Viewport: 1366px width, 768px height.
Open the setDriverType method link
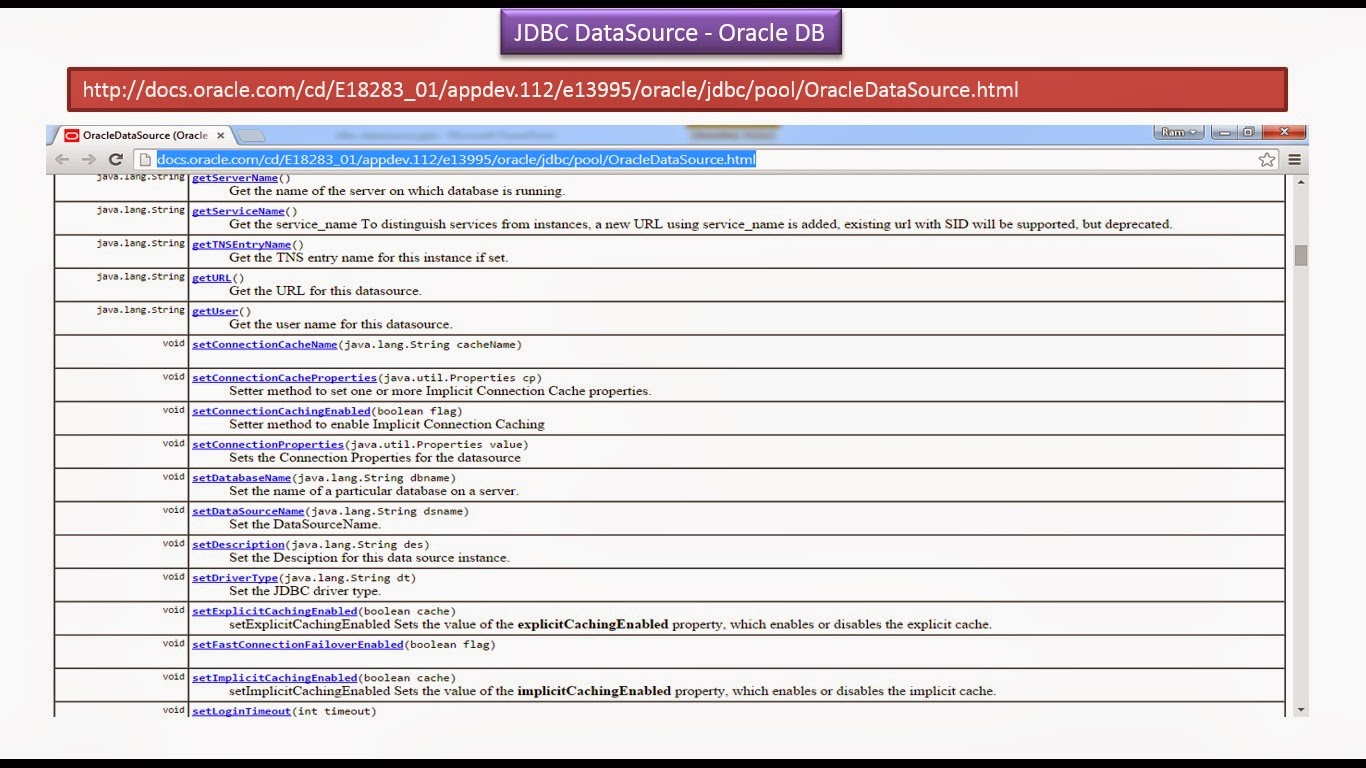pyautogui.click(x=235, y=578)
